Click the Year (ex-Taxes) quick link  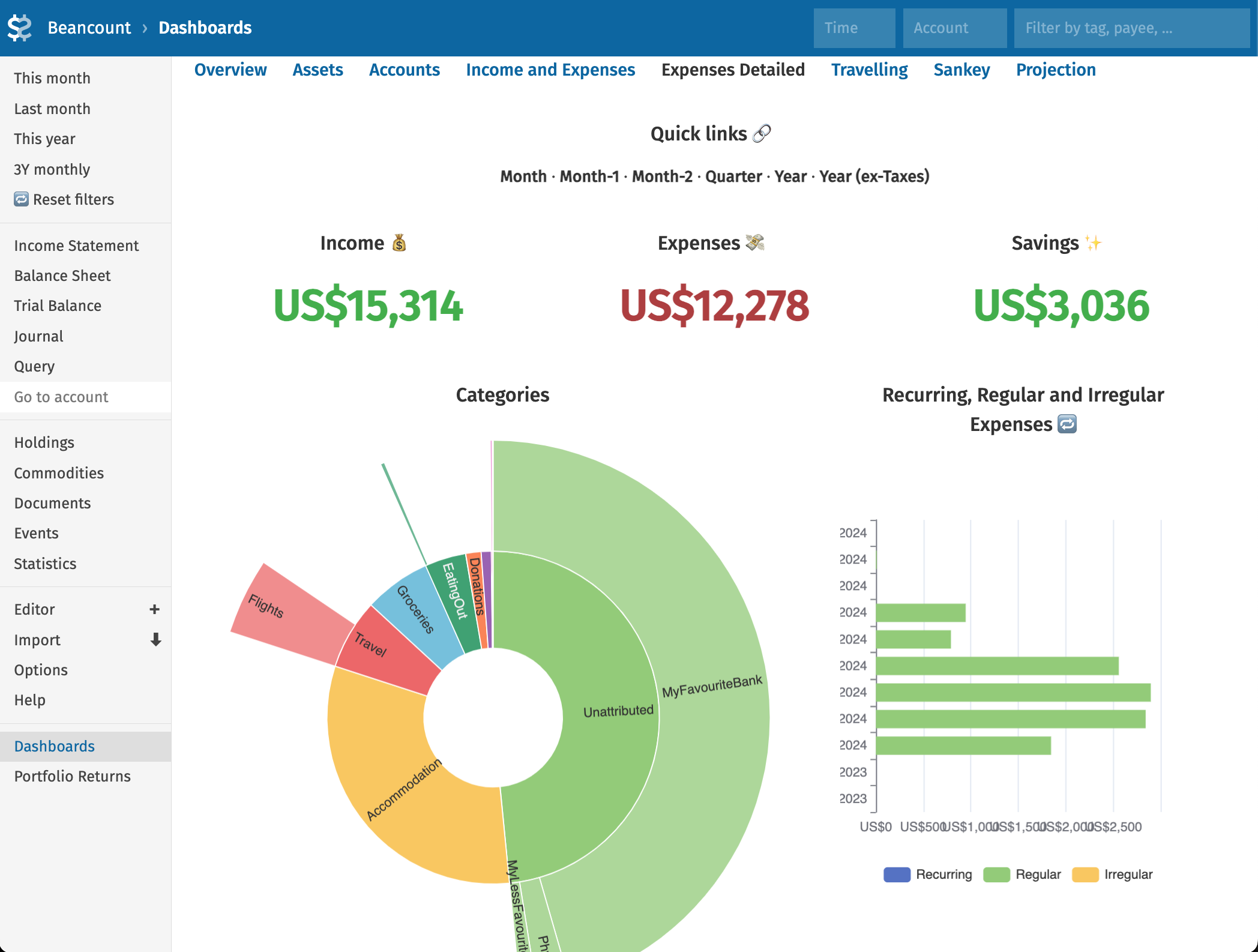click(x=874, y=176)
